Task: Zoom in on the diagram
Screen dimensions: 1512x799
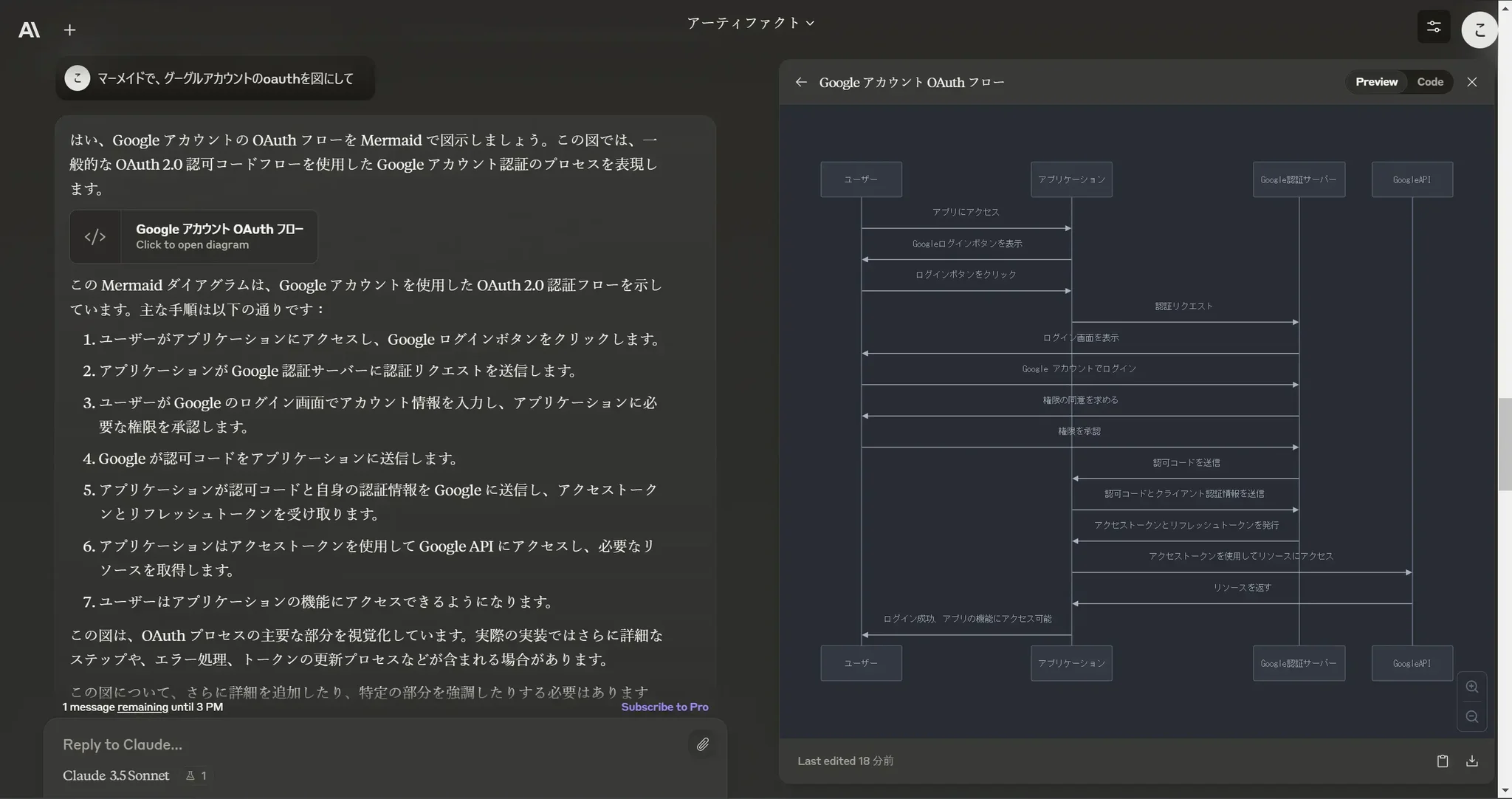Action: tap(1471, 687)
